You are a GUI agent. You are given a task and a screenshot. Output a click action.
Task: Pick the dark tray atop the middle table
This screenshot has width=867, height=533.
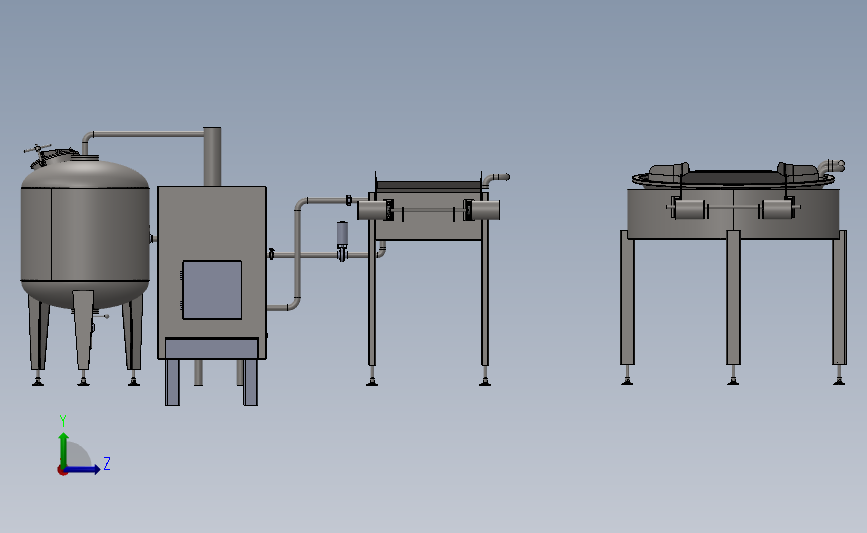(429, 185)
